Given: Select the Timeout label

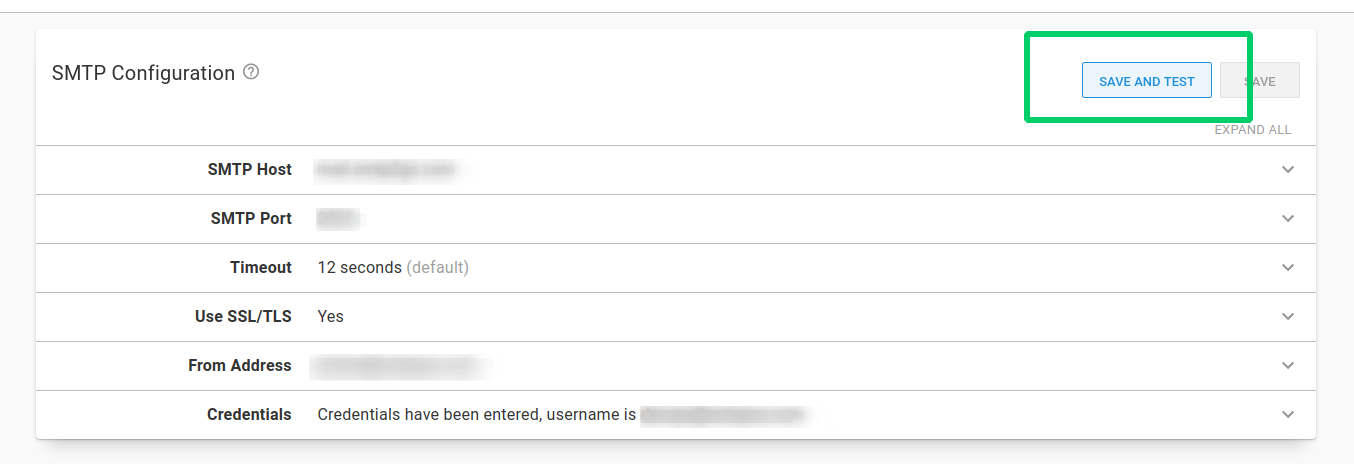Looking at the screenshot, I should pos(260,268).
